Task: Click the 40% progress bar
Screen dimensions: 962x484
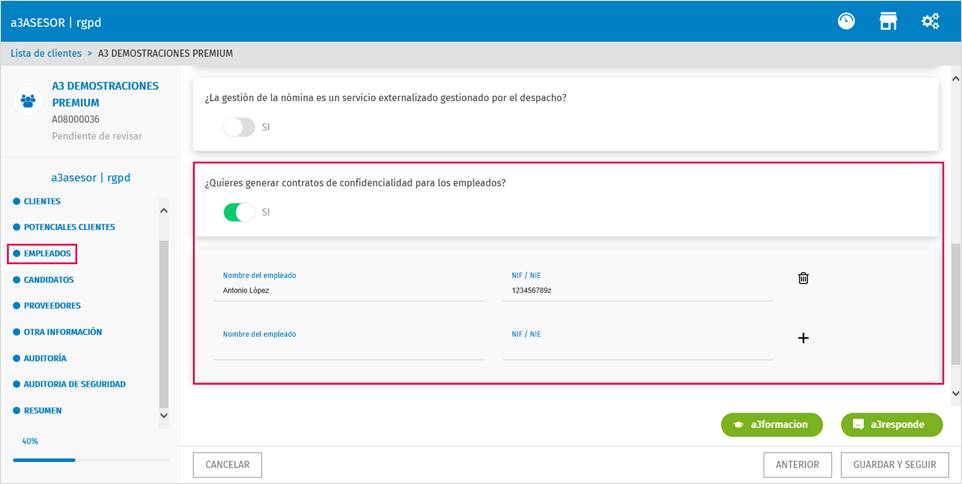Action: (x=91, y=459)
